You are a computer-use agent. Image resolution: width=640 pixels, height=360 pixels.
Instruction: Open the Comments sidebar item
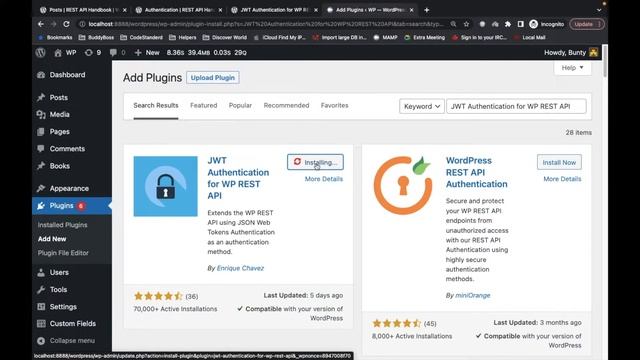pos(67,149)
